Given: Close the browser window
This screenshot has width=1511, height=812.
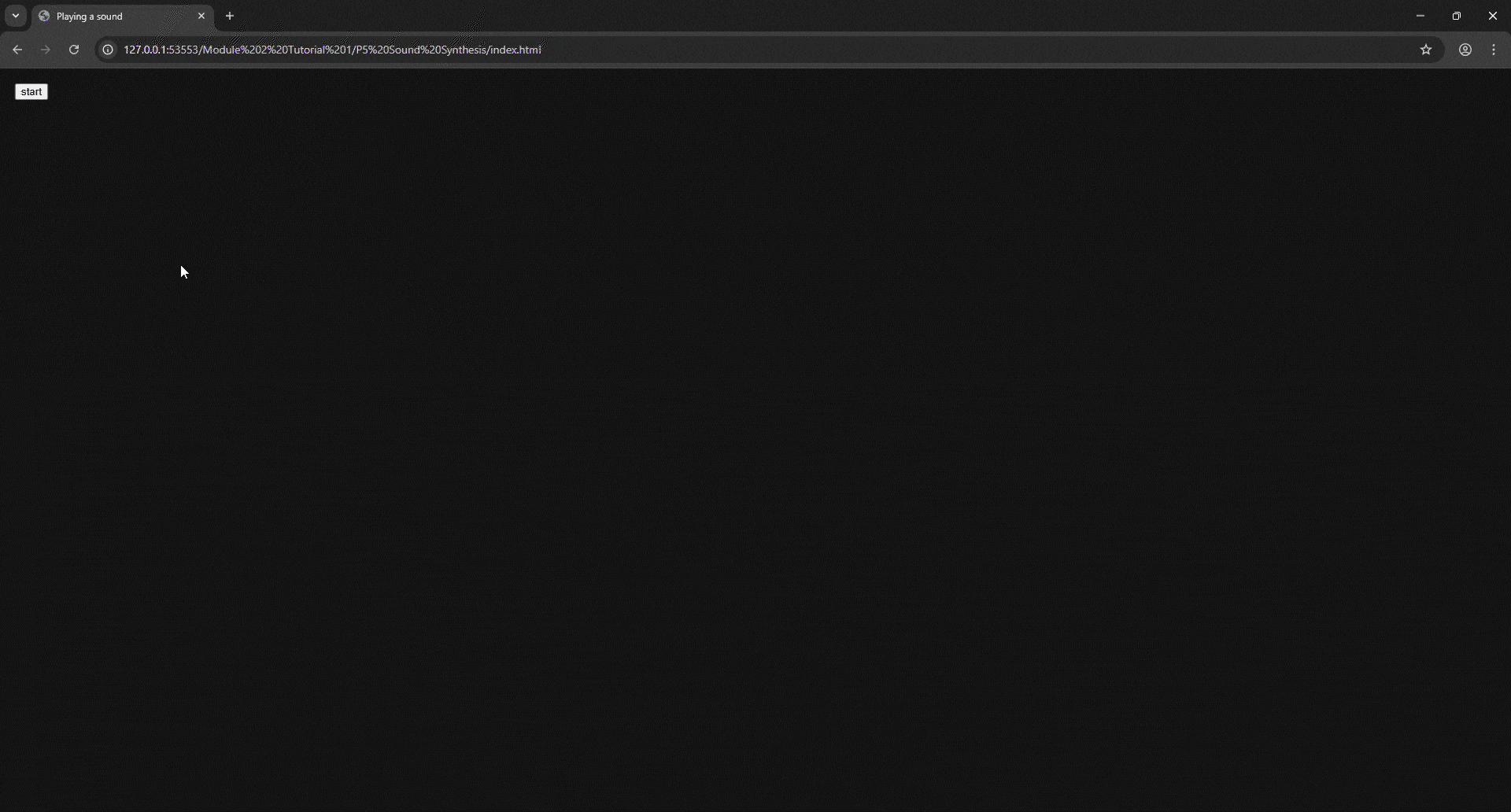Looking at the screenshot, I should point(1493,16).
